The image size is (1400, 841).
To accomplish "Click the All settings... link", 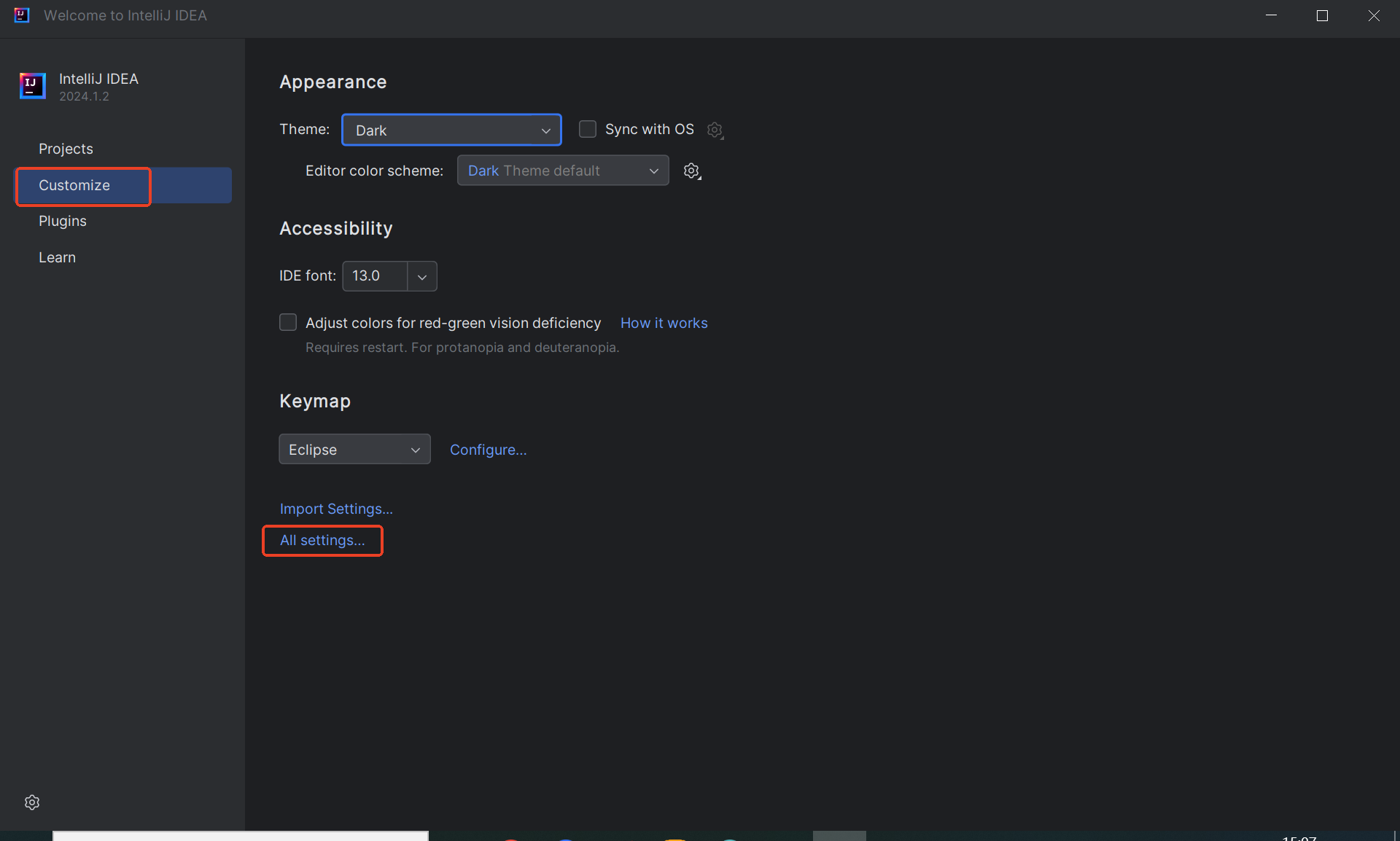I will (322, 540).
